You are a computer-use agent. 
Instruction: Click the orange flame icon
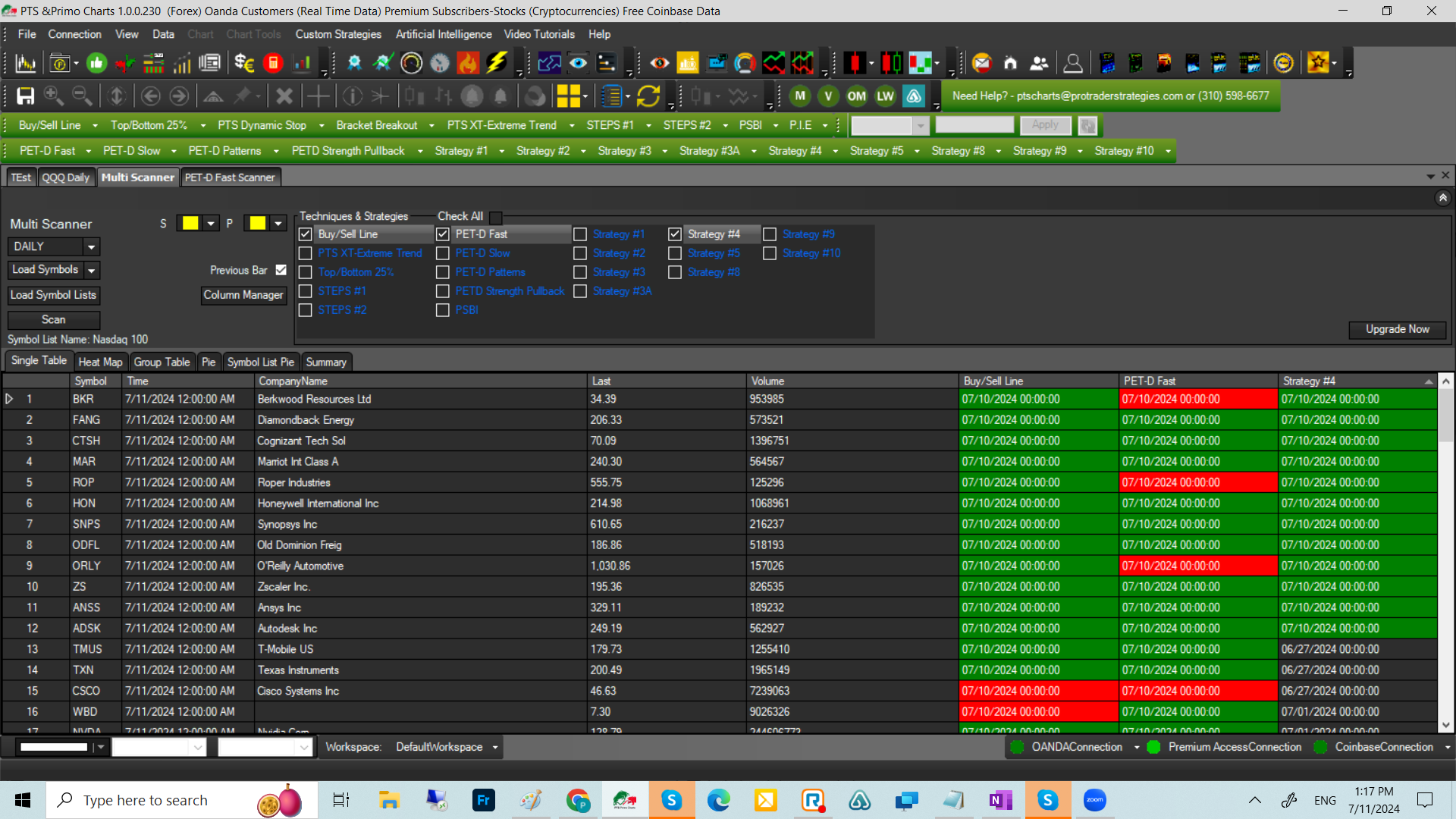[468, 64]
